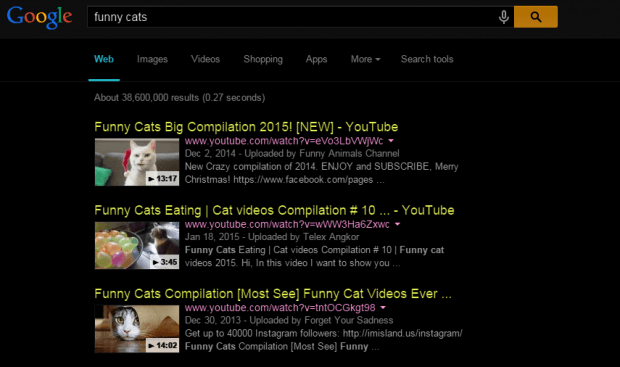This screenshot has height=367, width=620.
Task: Expand arrow beside tntOCGkgt98 URL
Action: [x=383, y=308]
